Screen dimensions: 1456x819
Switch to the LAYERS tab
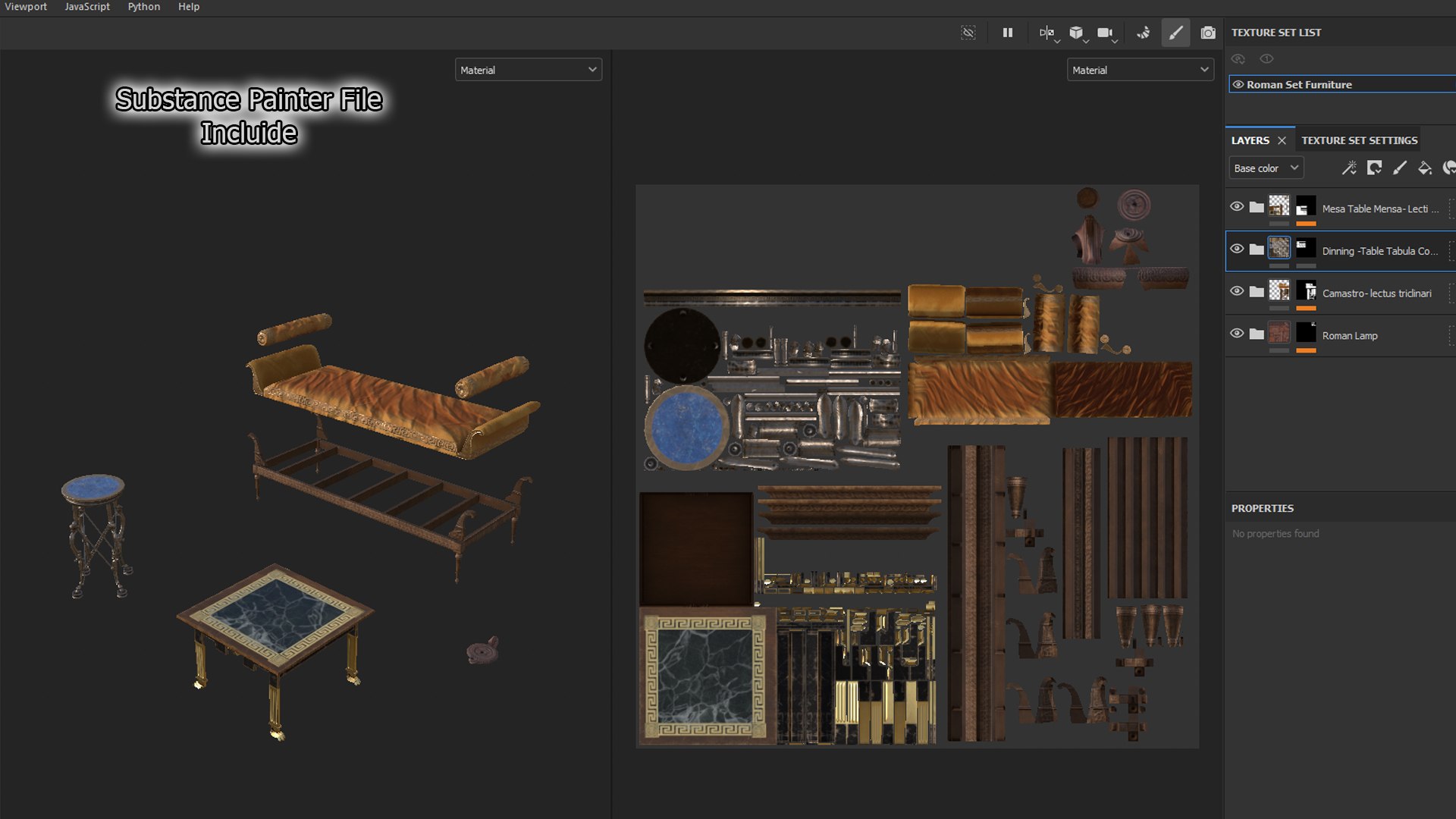[1250, 140]
